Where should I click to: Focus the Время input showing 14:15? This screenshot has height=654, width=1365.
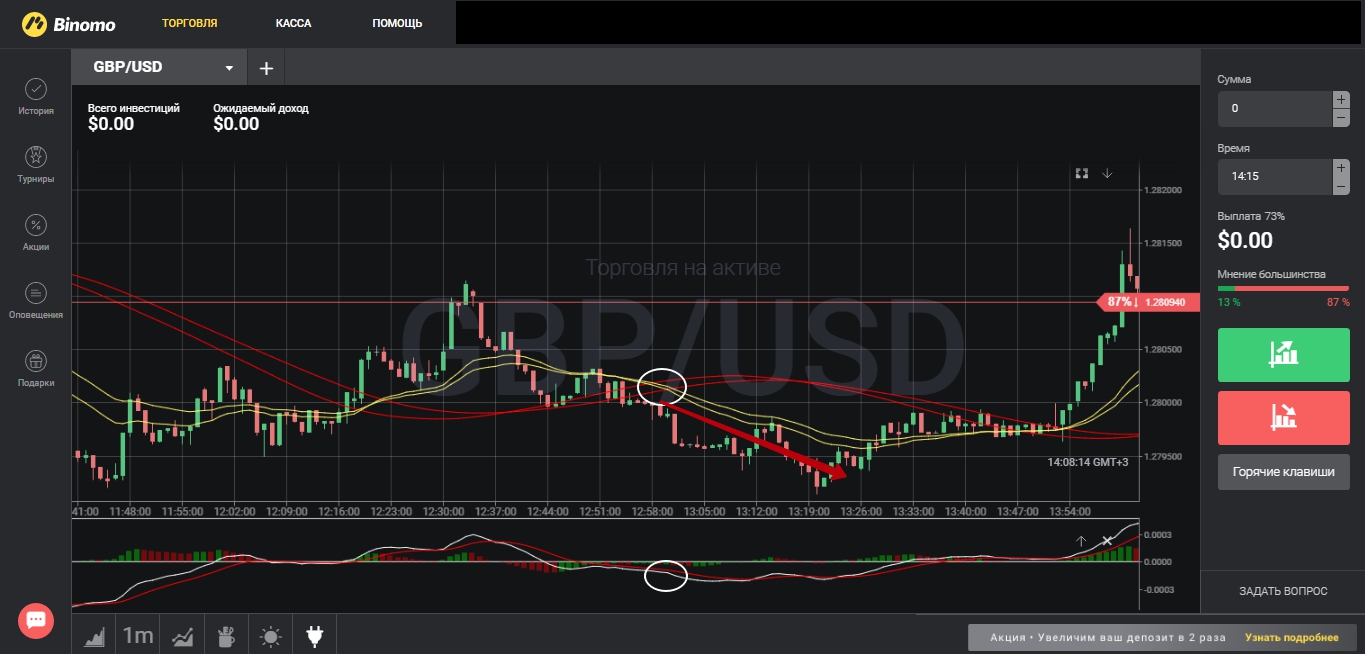1275,177
